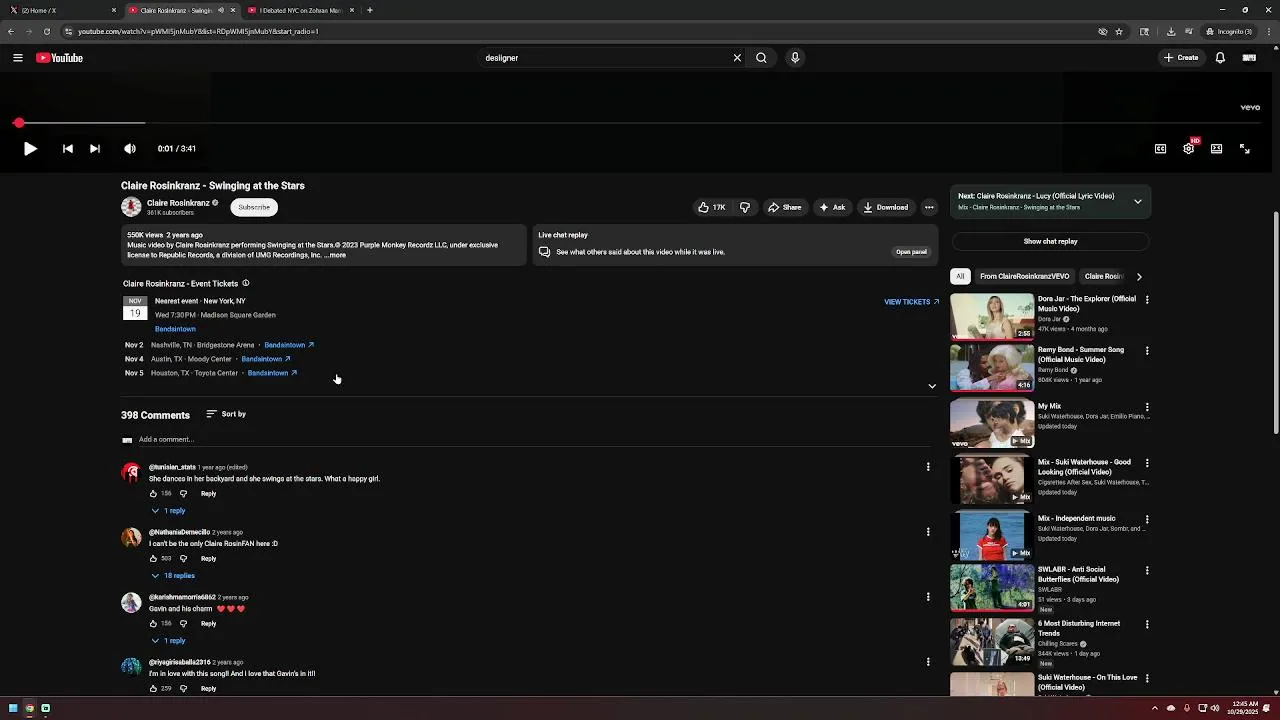
Task: Expand 18 replies under RosinFAN comment
Action: [x=173, y=576]
